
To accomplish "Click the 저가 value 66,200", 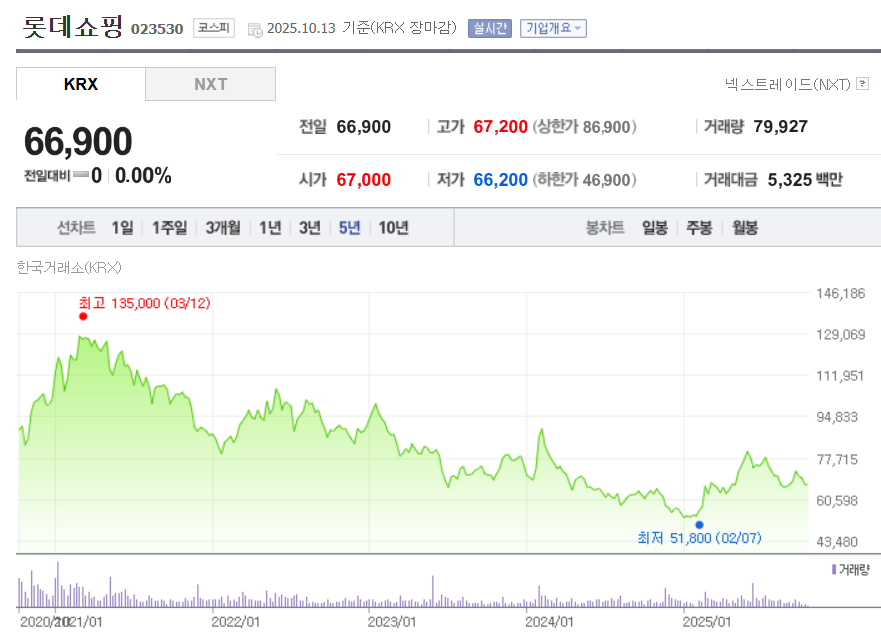I will coord(501,180).
